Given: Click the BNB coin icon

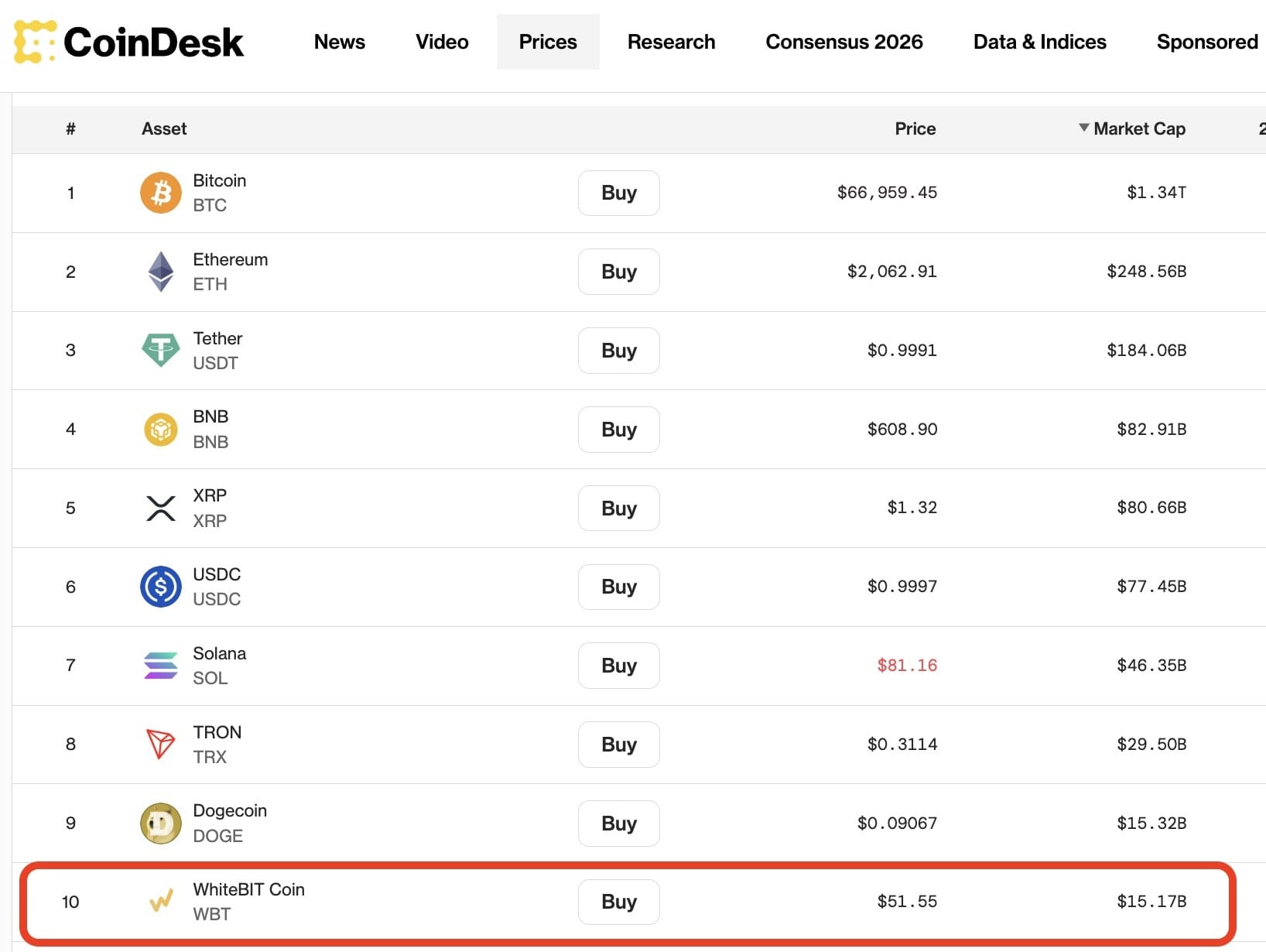Looking at the screenshot, I should click(x=160, y=429).
